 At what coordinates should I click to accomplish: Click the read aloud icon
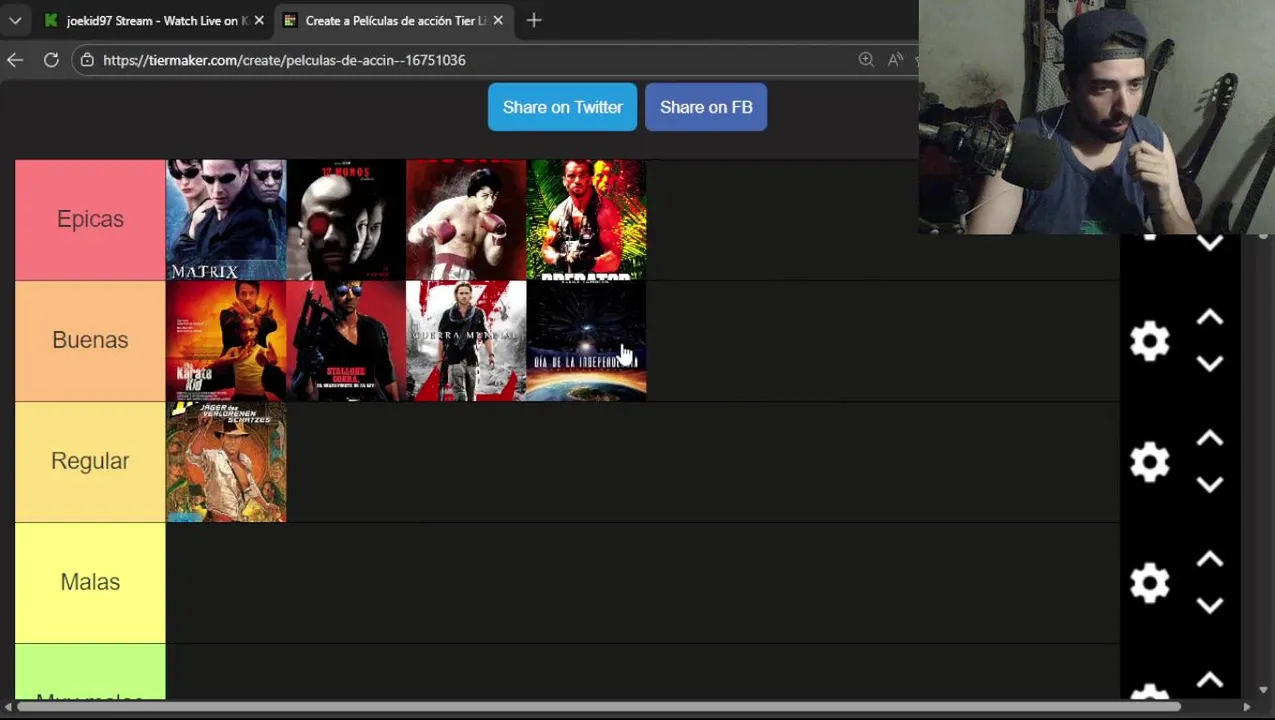click(x=896, y=60)
